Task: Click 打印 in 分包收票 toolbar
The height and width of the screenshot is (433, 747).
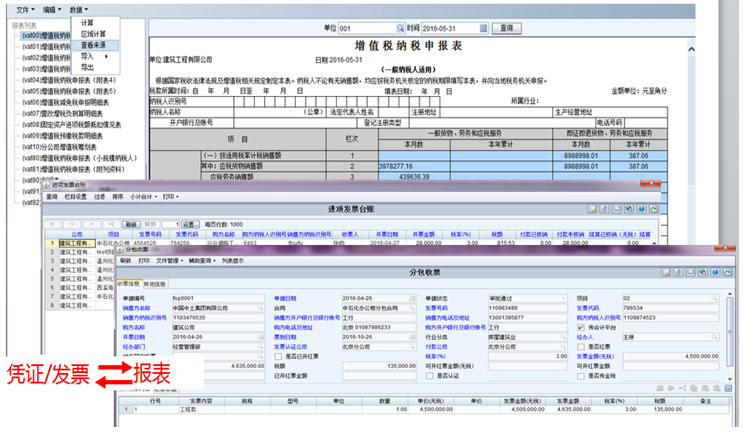Action: (144, 261)
